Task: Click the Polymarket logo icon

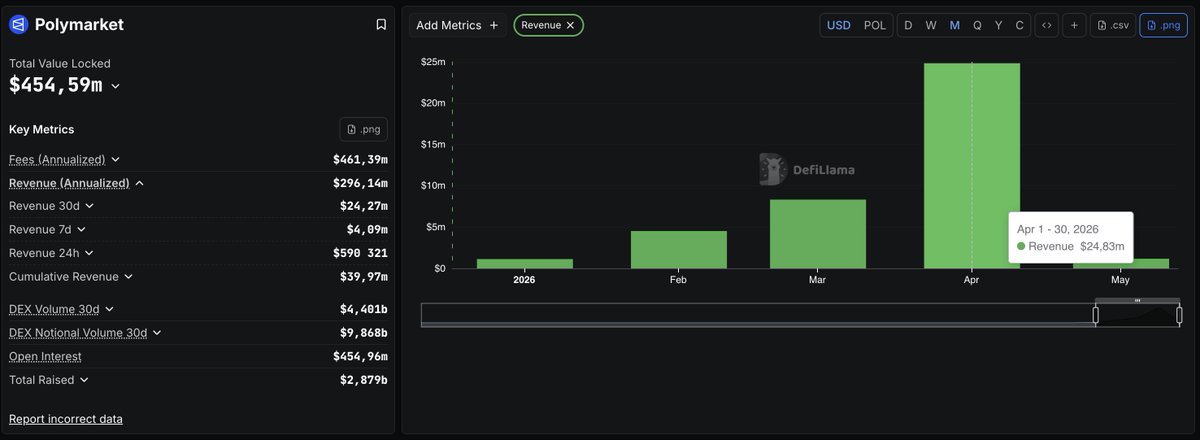Action: tap(18, 24)
